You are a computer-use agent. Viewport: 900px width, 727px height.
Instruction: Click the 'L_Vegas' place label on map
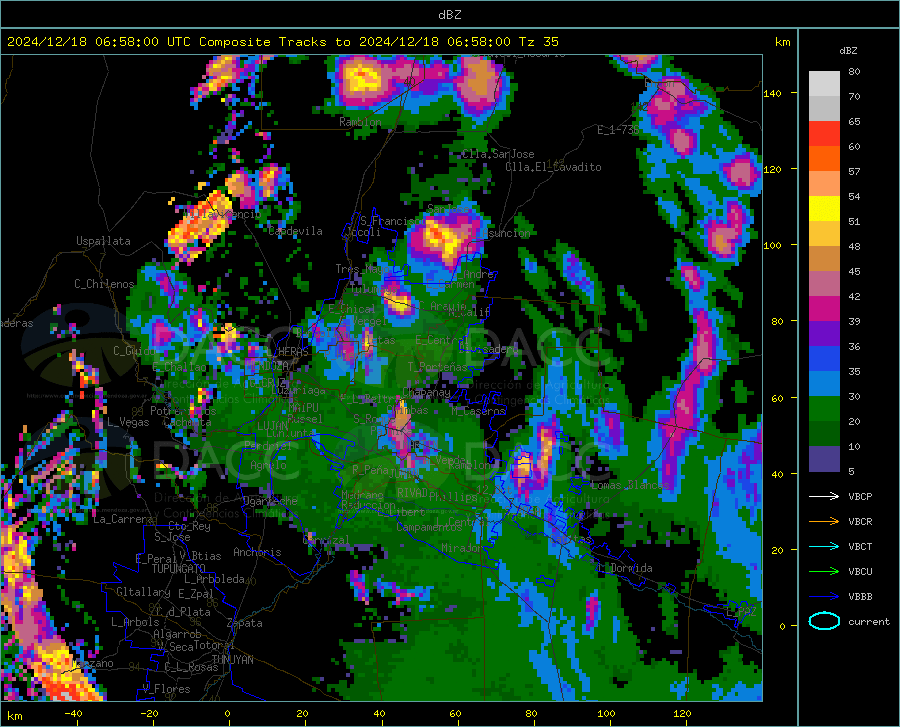(x=128, y=422)
